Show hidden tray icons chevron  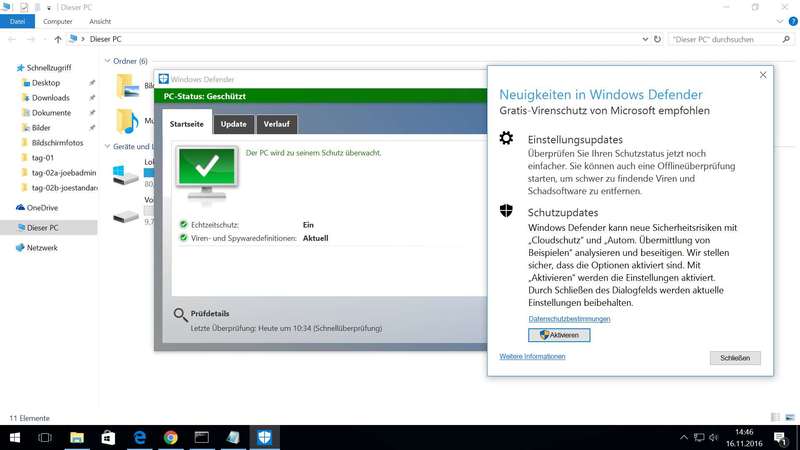684,438
